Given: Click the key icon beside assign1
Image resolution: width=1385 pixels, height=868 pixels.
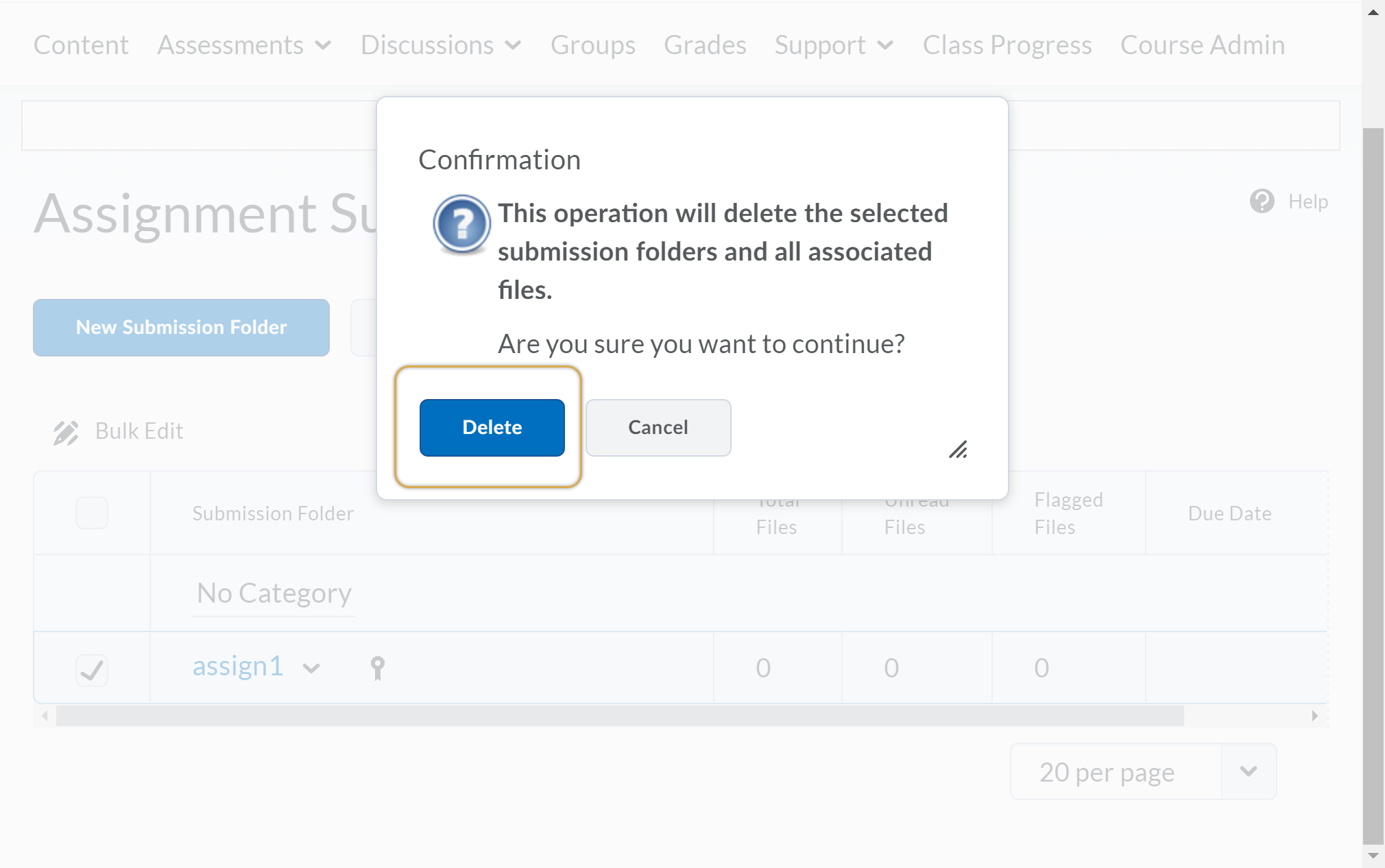Looking at the screenshot, I should click(377, 667).
